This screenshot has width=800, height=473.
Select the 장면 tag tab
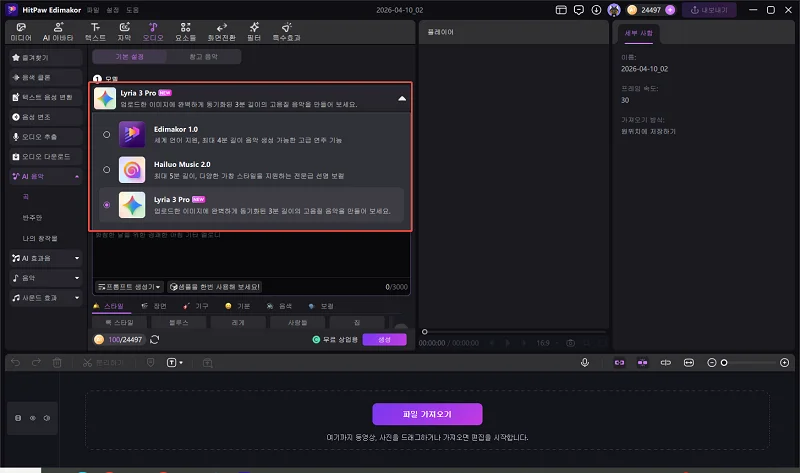[155, 306]
